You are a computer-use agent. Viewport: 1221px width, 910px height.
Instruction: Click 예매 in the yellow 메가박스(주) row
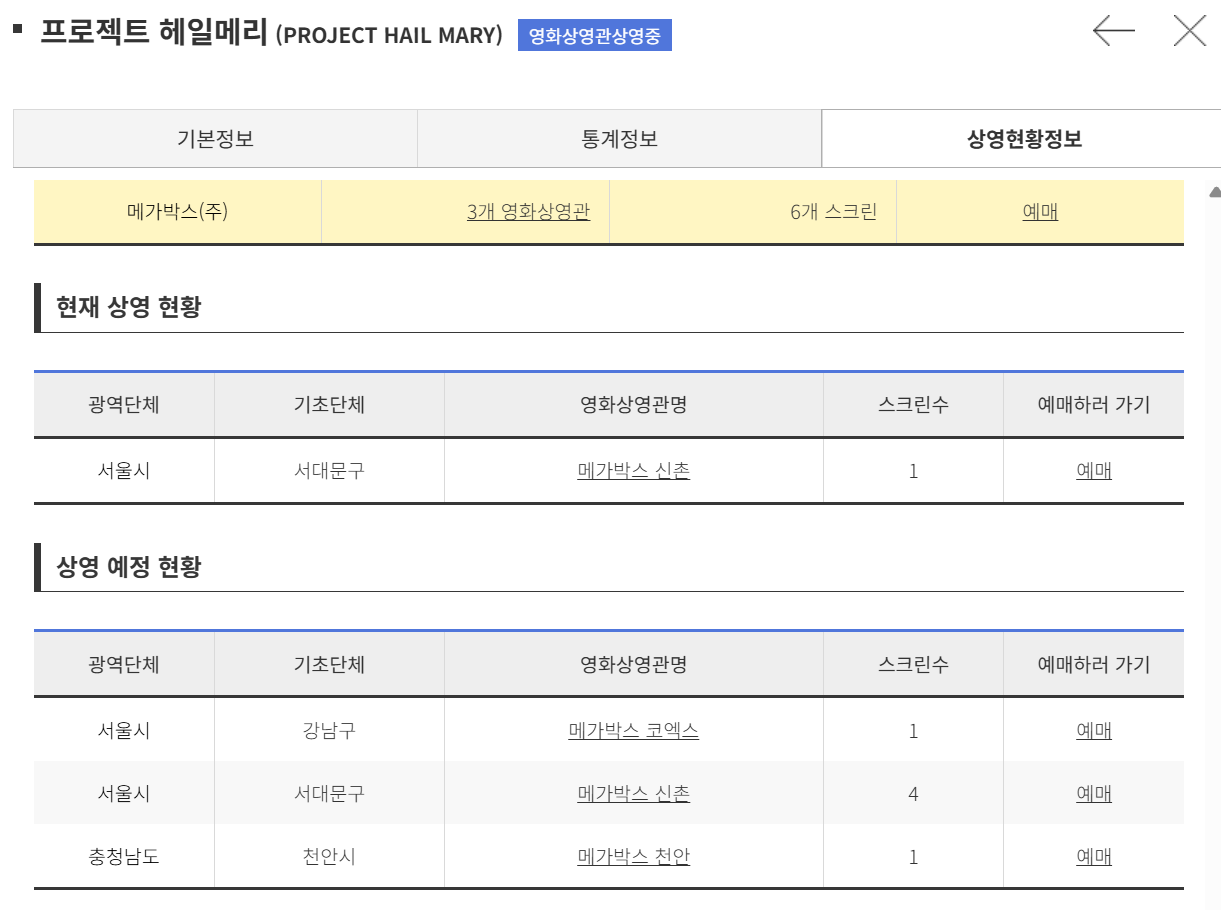tap(1040, 212)
